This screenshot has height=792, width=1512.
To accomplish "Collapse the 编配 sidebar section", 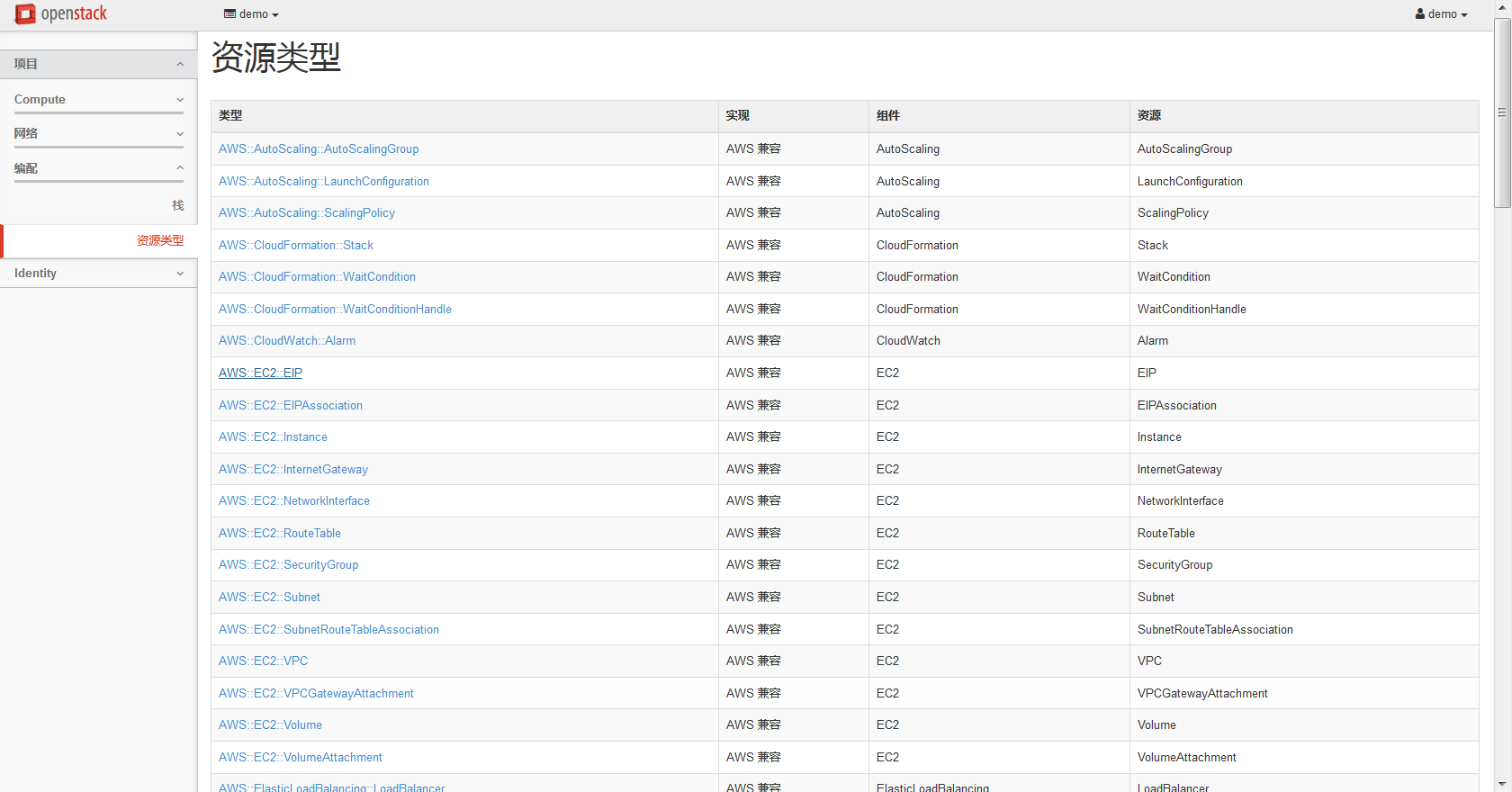I will point(99,168).
